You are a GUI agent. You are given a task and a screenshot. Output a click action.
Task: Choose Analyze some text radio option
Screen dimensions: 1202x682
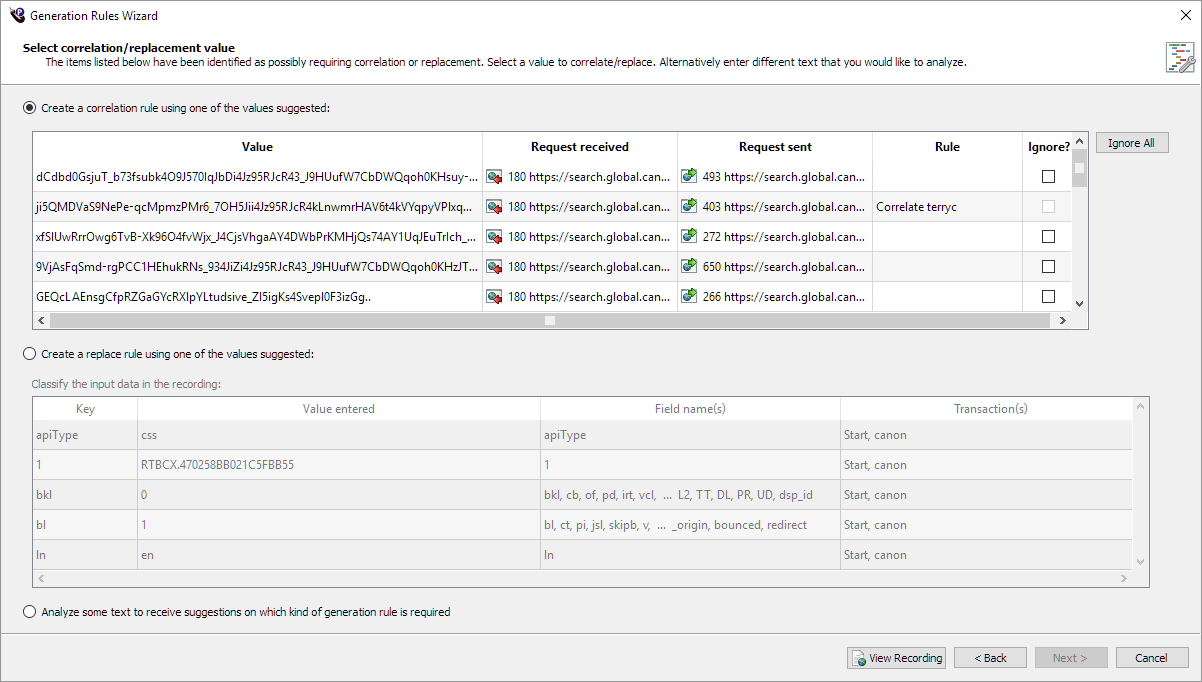[x=29, y=612]
